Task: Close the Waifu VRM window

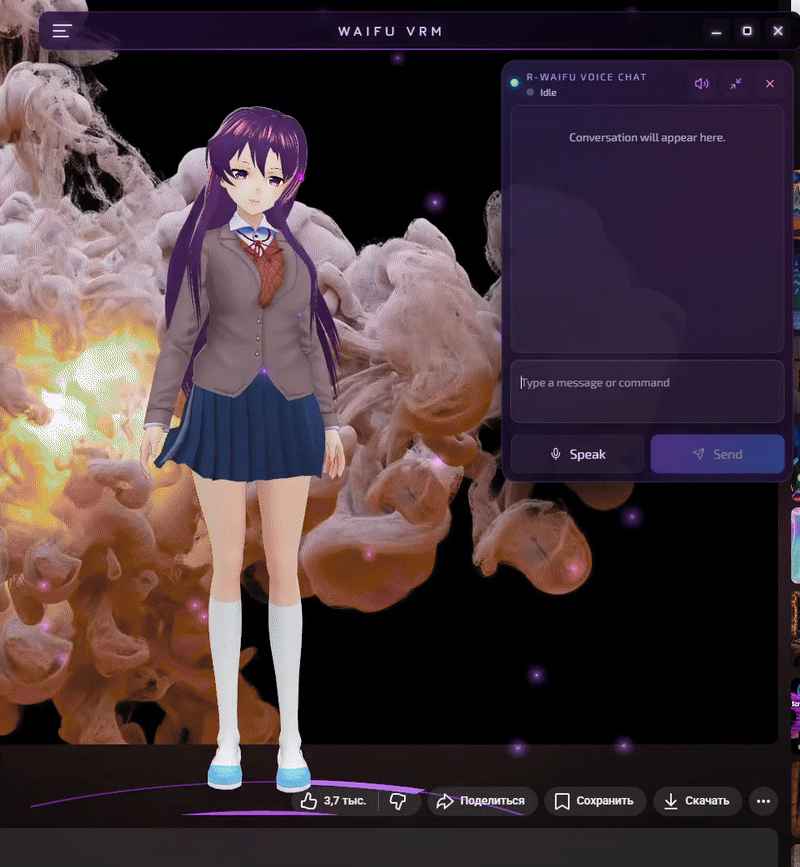Action: (x=778, y=31)
